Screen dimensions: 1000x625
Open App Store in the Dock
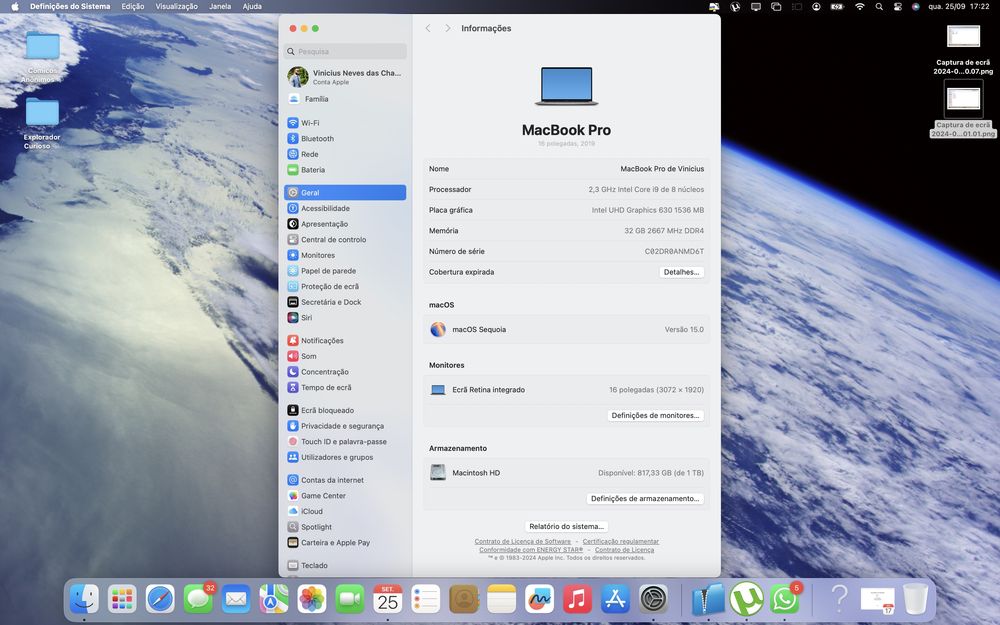tap(615, 599)
